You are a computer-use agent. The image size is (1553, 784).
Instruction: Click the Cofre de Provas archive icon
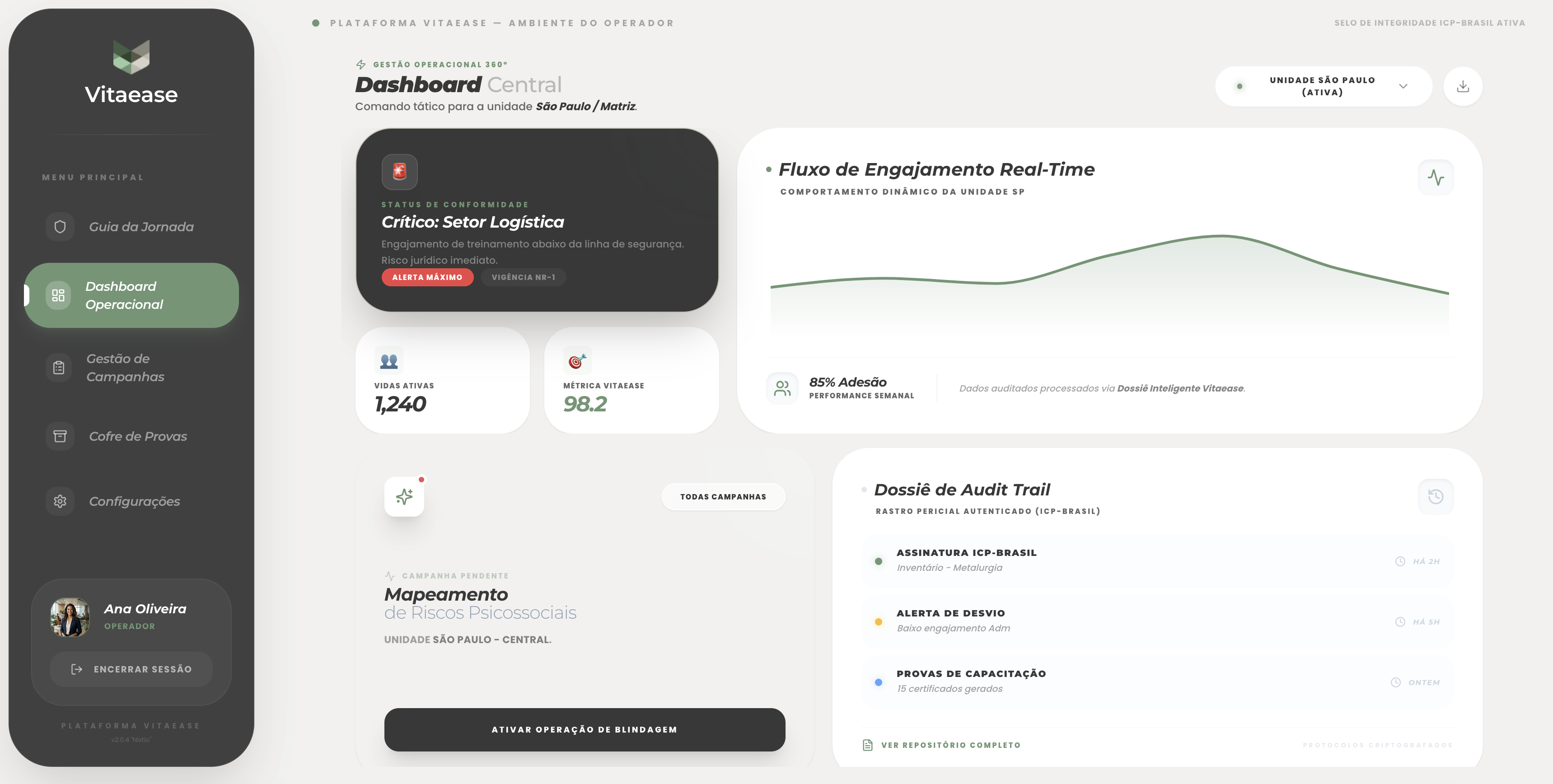[x=59, y=436]
